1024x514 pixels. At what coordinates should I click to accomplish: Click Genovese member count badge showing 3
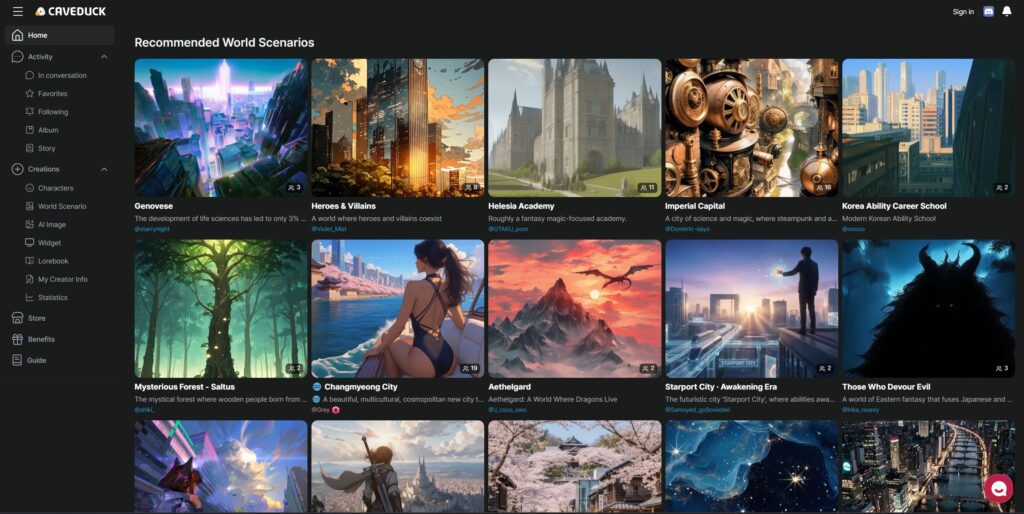[294, 187]
